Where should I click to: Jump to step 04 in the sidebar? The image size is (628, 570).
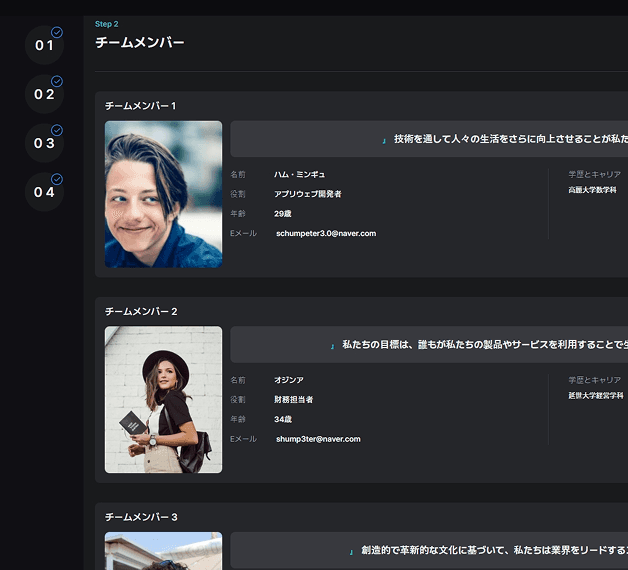coord(44,192)
